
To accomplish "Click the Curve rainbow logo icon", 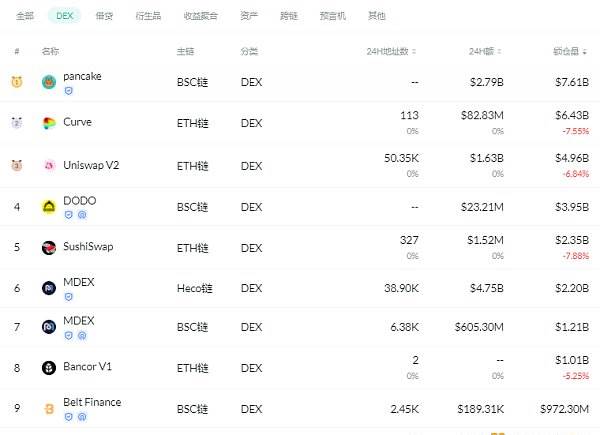I will (49, 123).
